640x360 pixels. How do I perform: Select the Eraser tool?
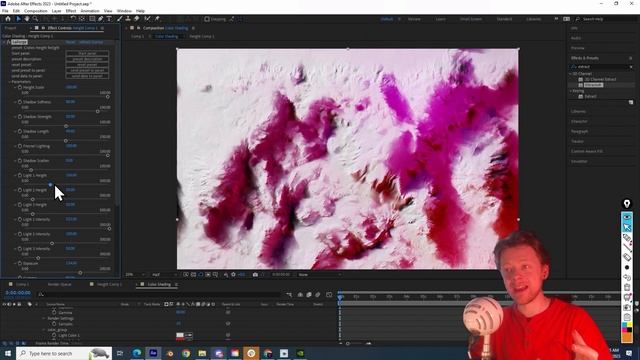tap(137, 19)
